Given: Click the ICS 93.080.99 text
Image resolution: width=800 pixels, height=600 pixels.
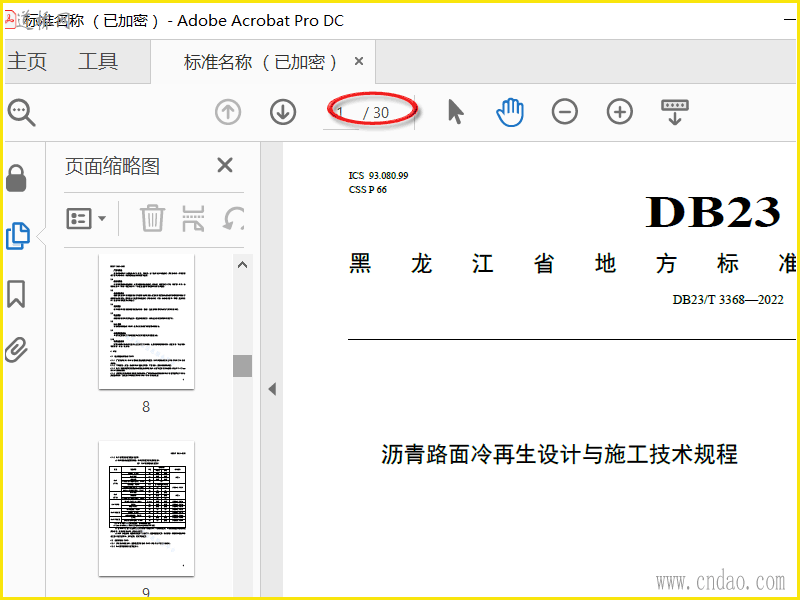Looking at the screenshot, I should 379,176.
